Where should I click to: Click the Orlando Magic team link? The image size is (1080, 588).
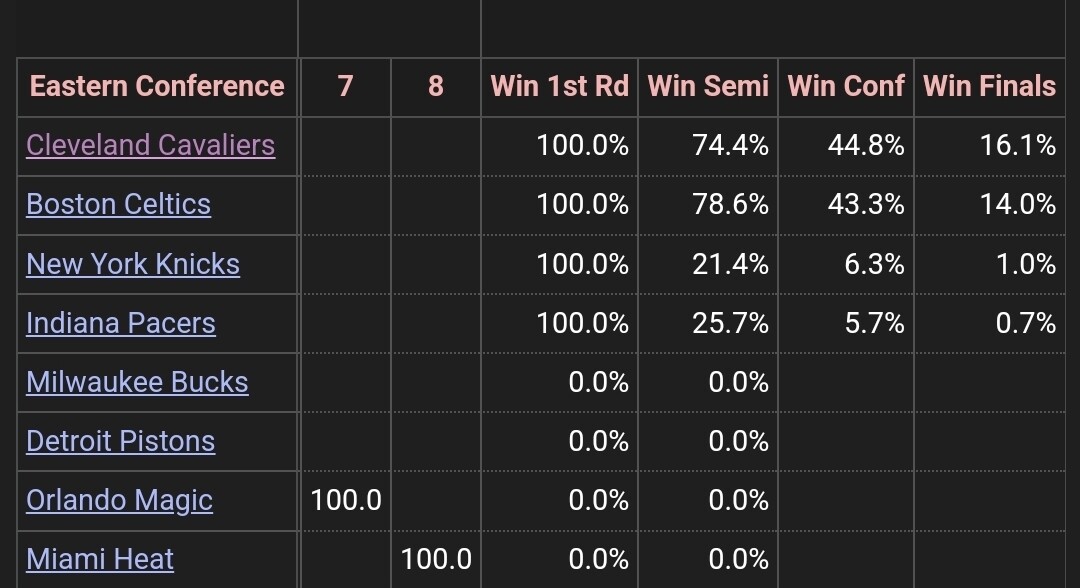pos(119,500)
